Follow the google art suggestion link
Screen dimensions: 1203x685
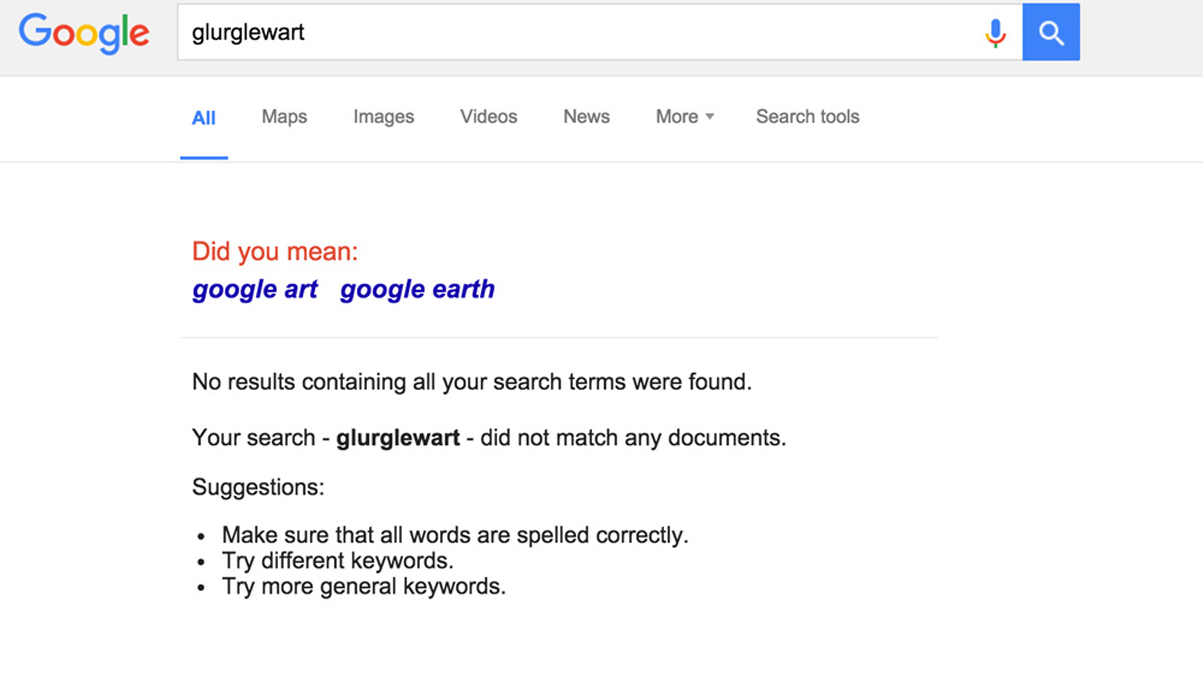255,289
